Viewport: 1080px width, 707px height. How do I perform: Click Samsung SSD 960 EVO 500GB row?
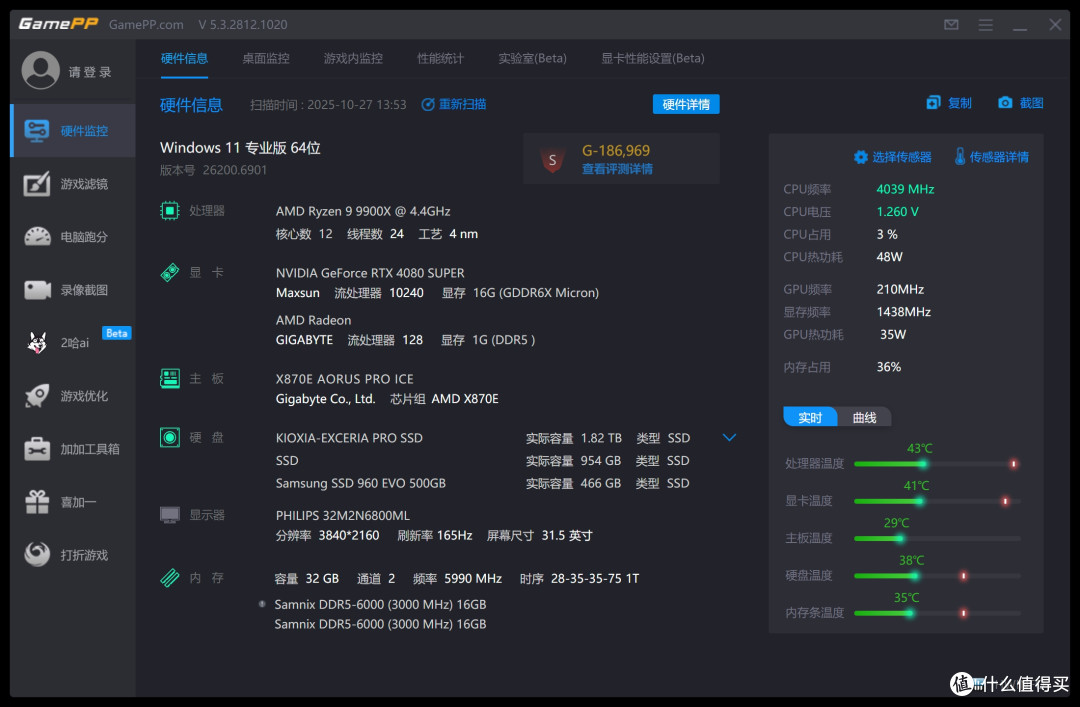482,483
